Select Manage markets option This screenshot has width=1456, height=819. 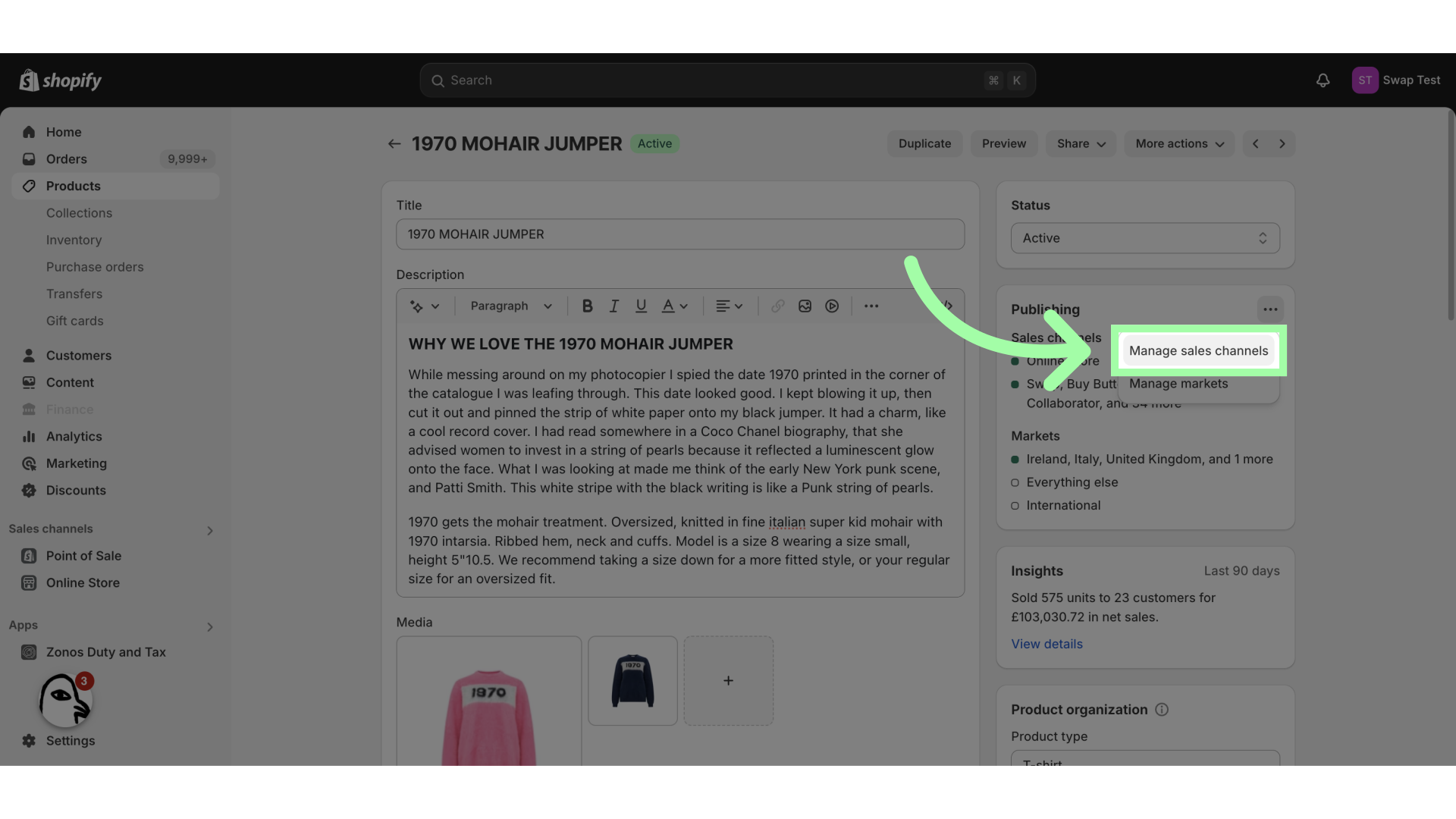click(x=1178, y=382)
